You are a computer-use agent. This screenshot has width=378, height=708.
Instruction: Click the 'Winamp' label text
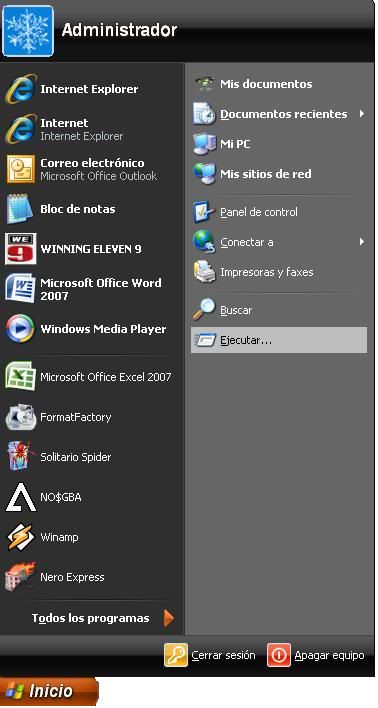click(x=59, y=537)
